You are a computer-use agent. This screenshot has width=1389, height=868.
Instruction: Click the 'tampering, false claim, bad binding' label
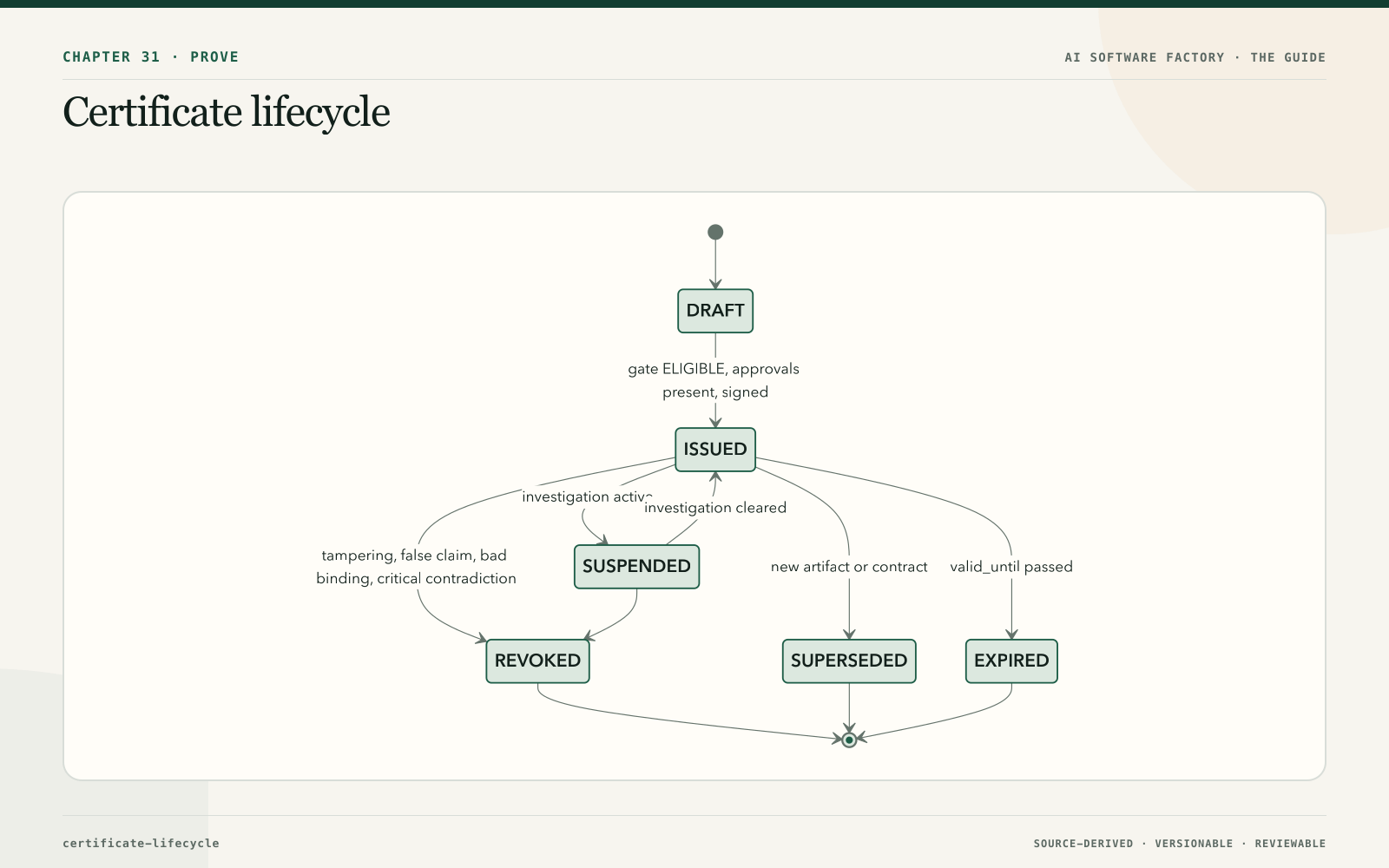(x=416, y=567)
